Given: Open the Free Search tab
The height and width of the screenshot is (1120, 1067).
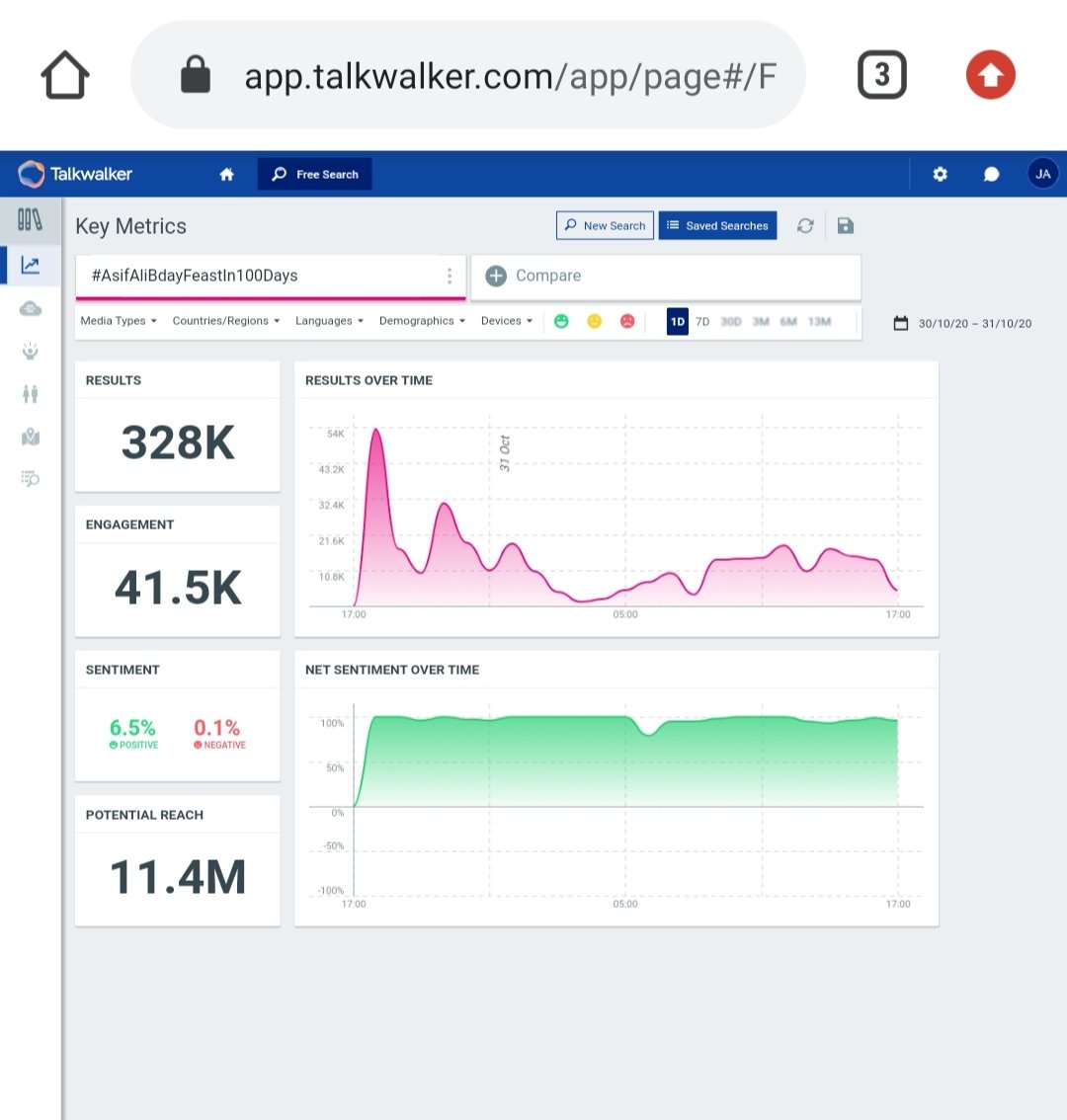Looking at the screenshot, I should pyautogui.click(x=314, y=174).
